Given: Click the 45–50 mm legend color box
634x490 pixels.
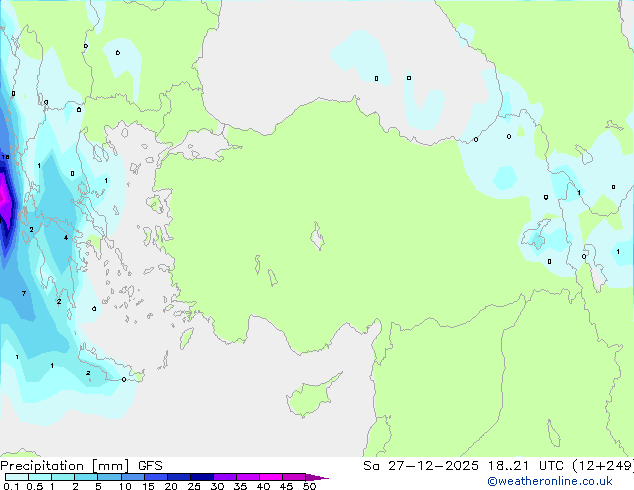Looking at the screenshot, I should tap(294, 477).
